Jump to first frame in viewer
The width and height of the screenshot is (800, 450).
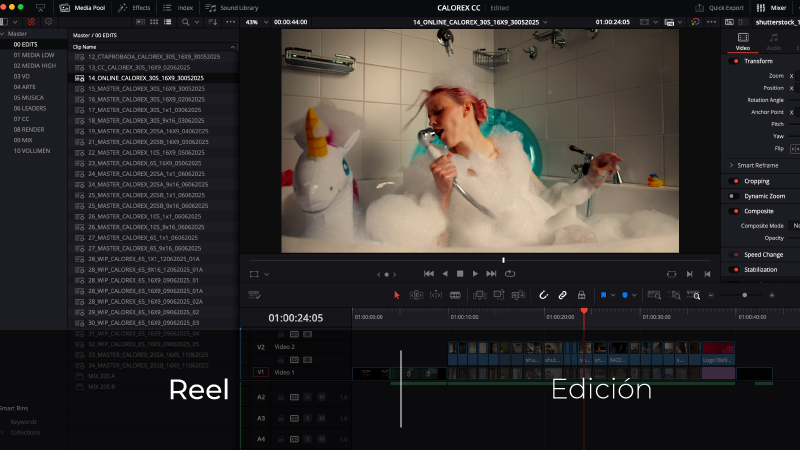429,274
